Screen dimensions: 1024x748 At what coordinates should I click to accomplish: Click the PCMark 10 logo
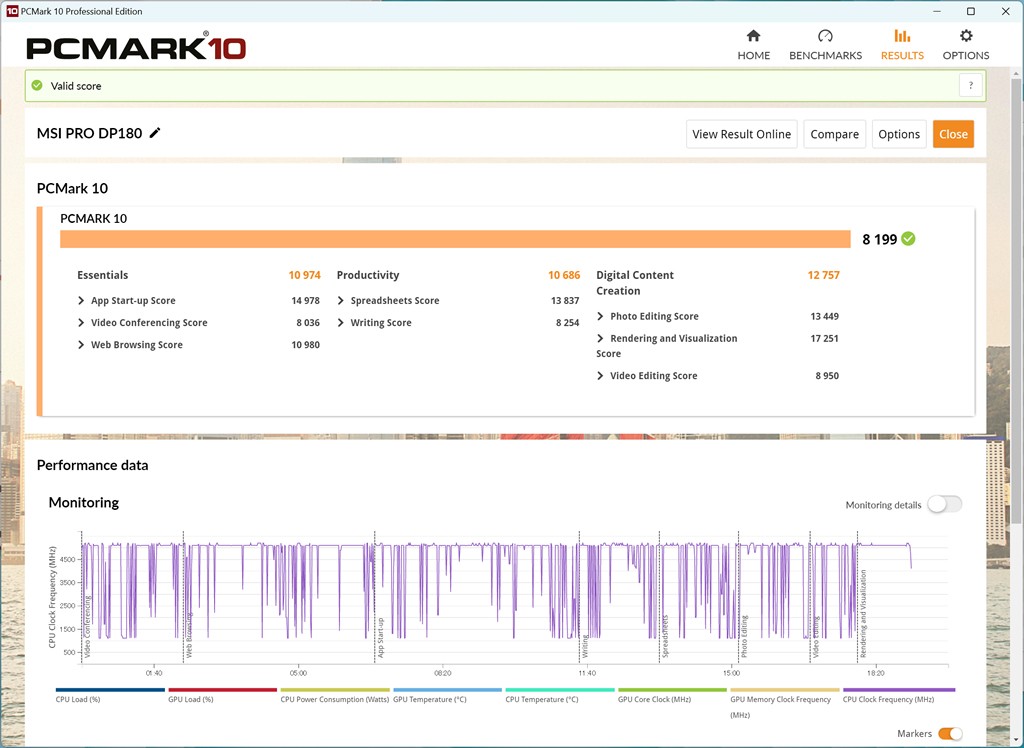tap(136, 47)
